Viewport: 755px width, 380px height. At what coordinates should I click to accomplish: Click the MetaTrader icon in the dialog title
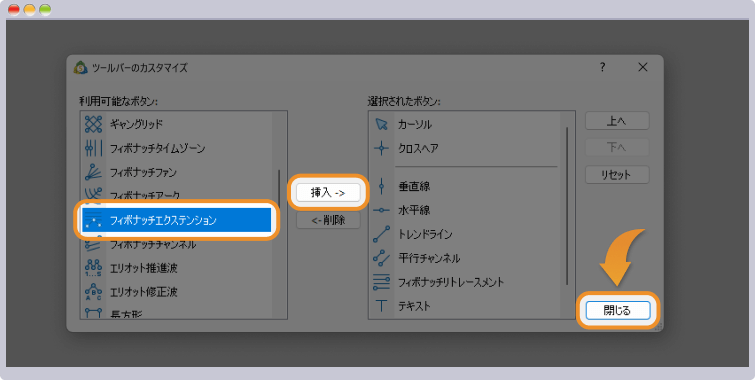coord(80,68)
